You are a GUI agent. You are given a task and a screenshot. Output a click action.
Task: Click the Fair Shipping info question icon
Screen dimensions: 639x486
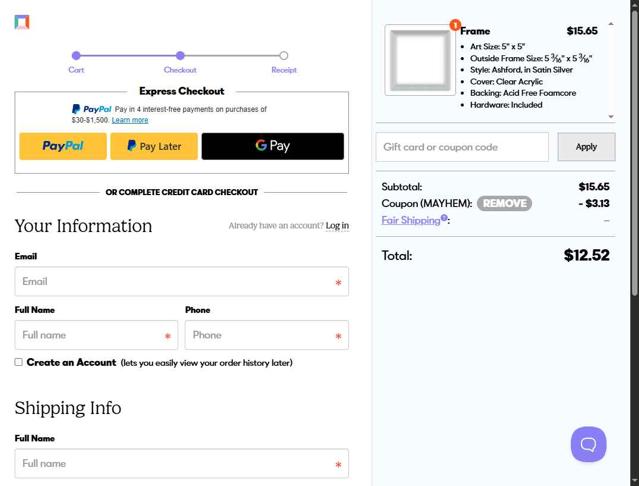coord(444,218)
